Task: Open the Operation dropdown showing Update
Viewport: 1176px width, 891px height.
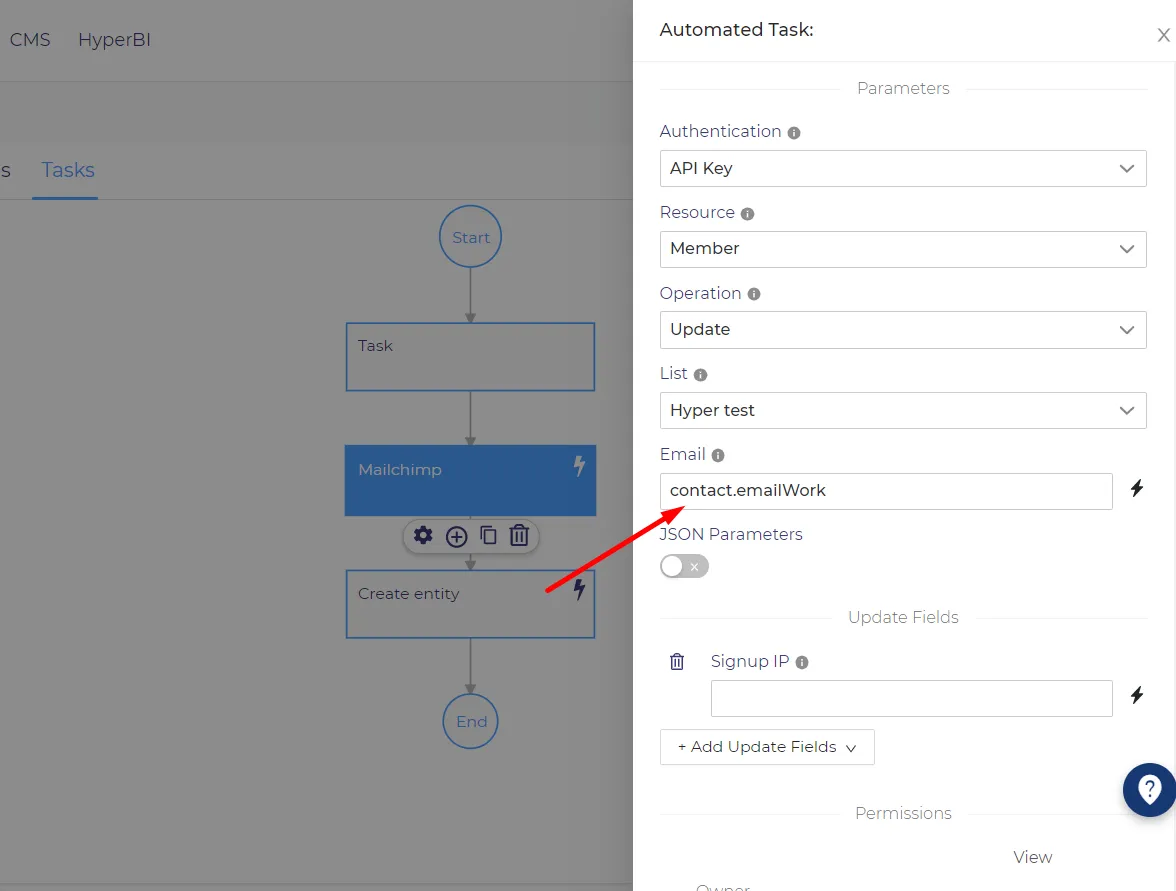Action: pyautogui.click(x=903, y=330)
